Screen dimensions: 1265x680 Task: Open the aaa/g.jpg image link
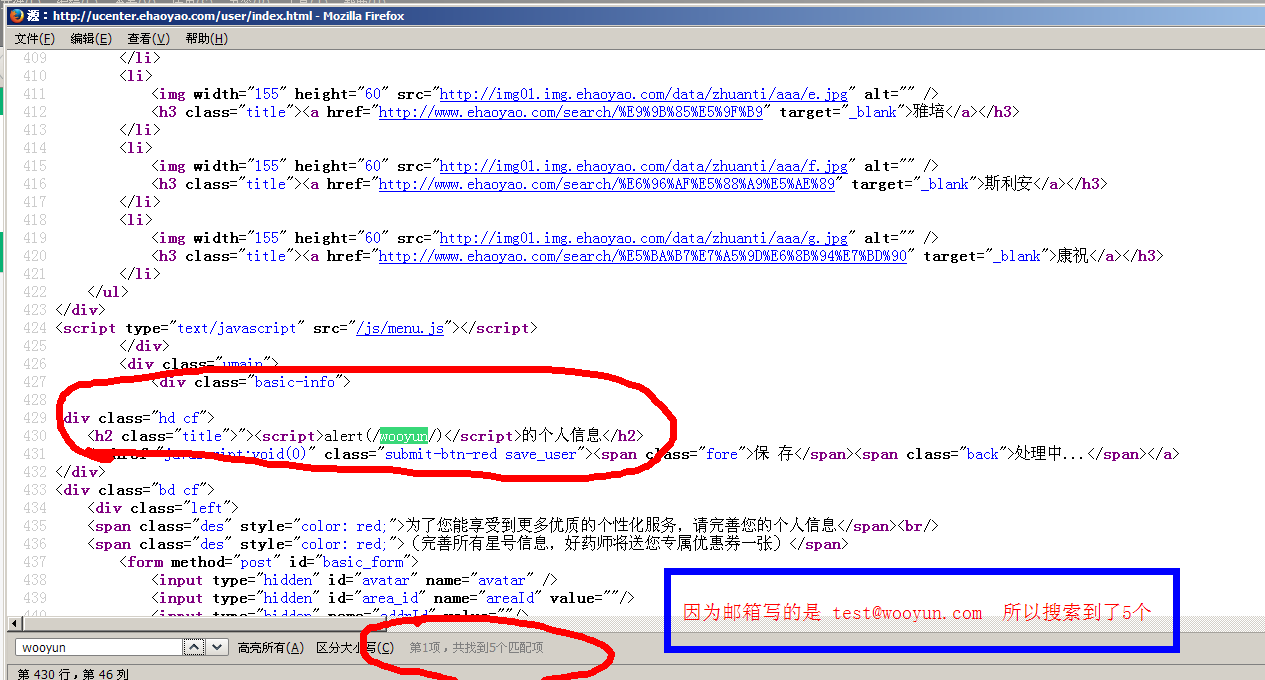[x=644, y=238]
